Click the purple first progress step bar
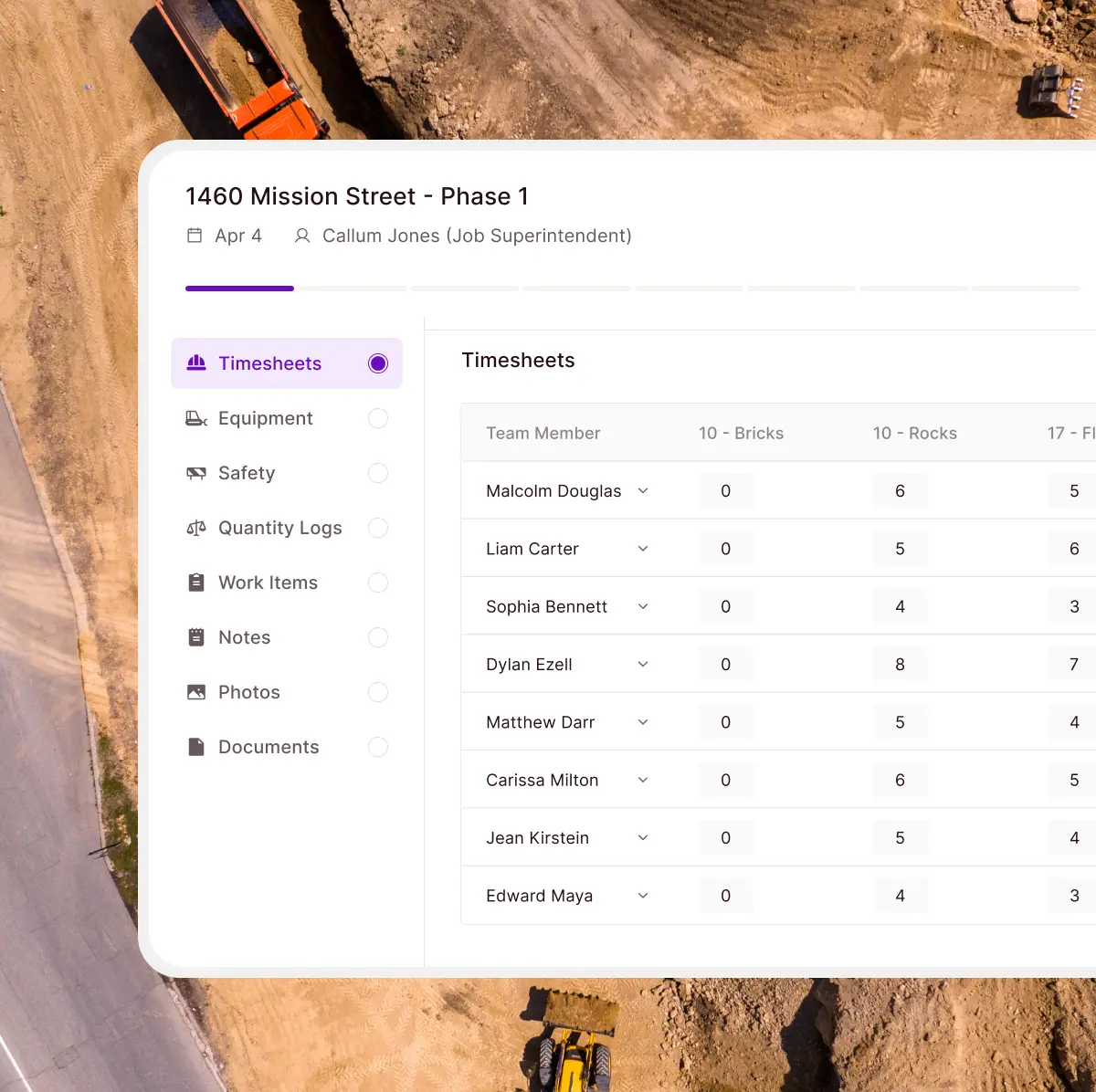The width and height of the screenshot is (1096, 1092). pyautogui.click(x=239, y=289)
